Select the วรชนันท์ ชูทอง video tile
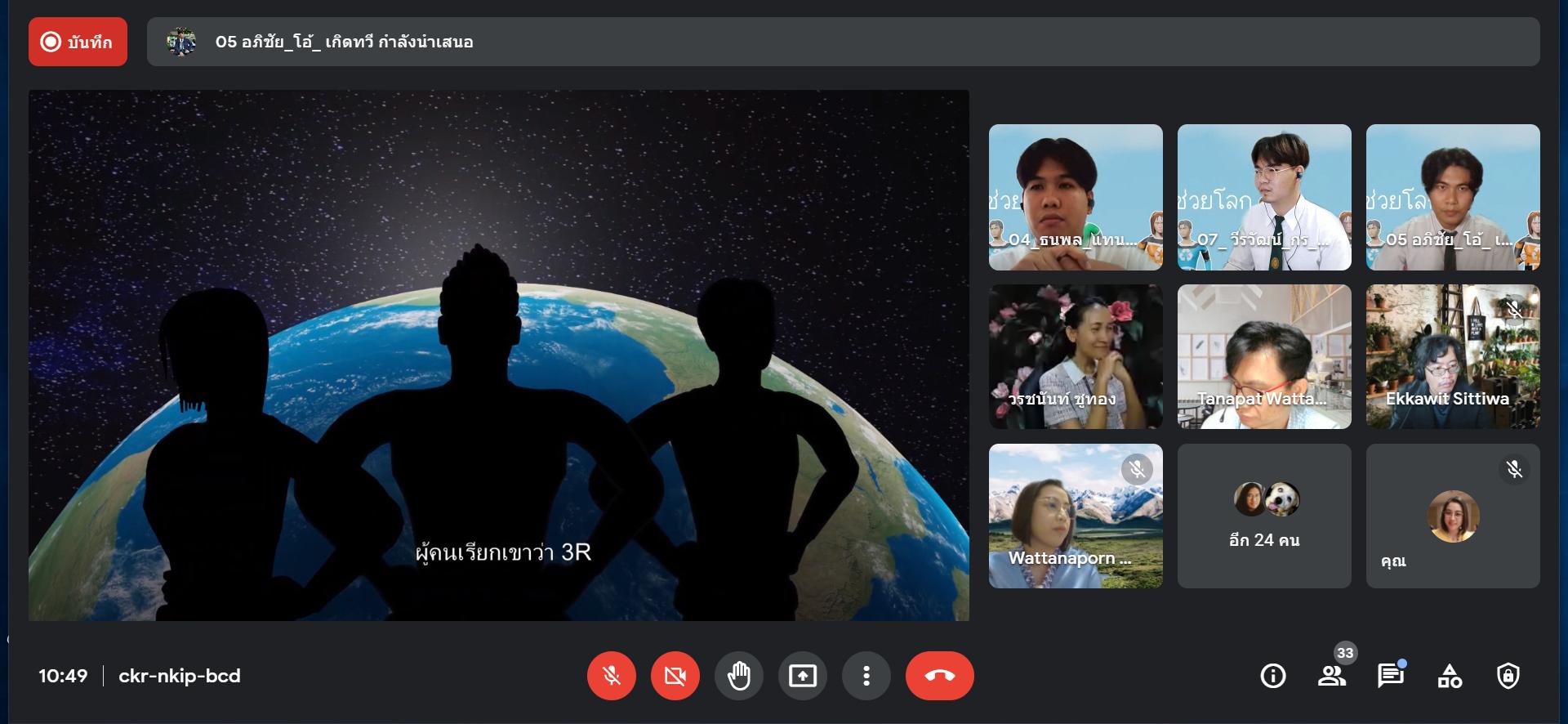1568x724 pixels. point(1076,356)
